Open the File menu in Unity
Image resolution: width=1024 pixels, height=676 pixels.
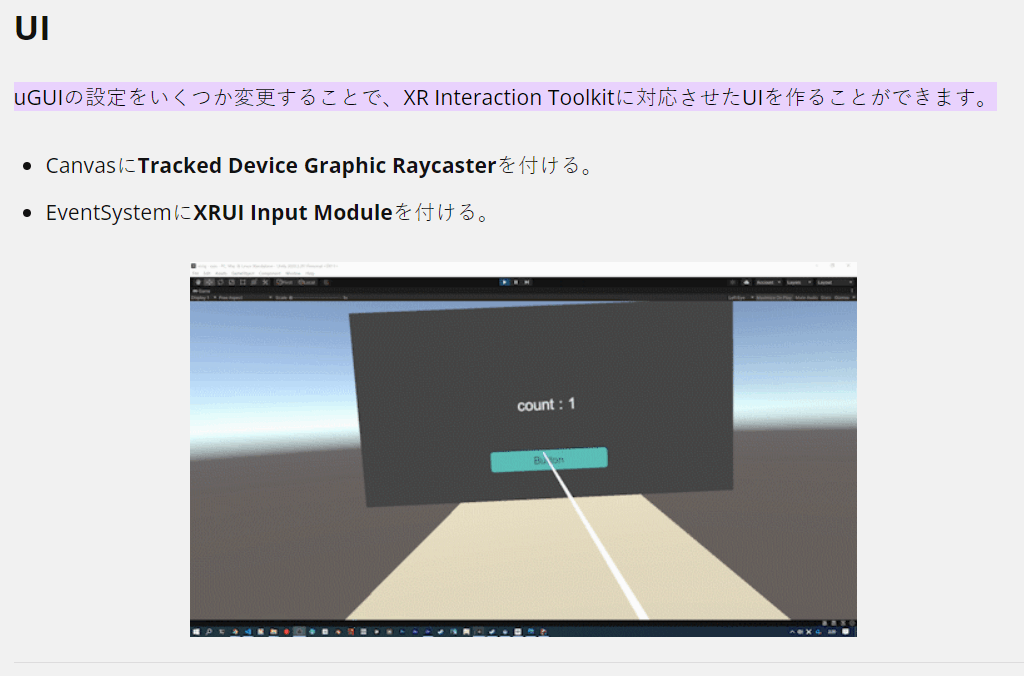[195, 273]
